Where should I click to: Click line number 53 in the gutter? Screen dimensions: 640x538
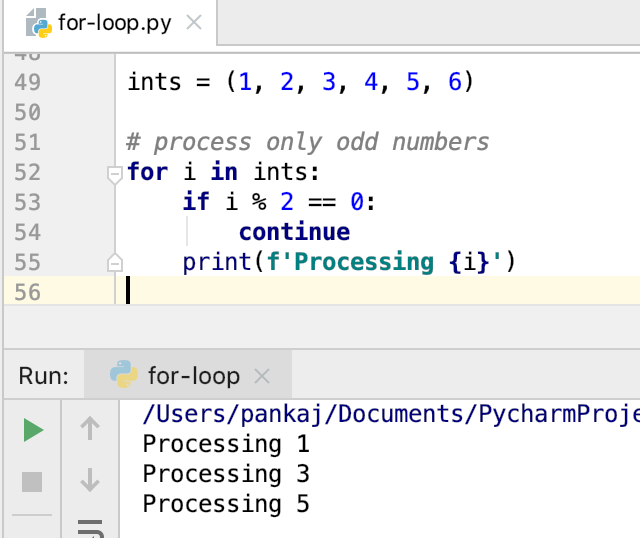27,202
